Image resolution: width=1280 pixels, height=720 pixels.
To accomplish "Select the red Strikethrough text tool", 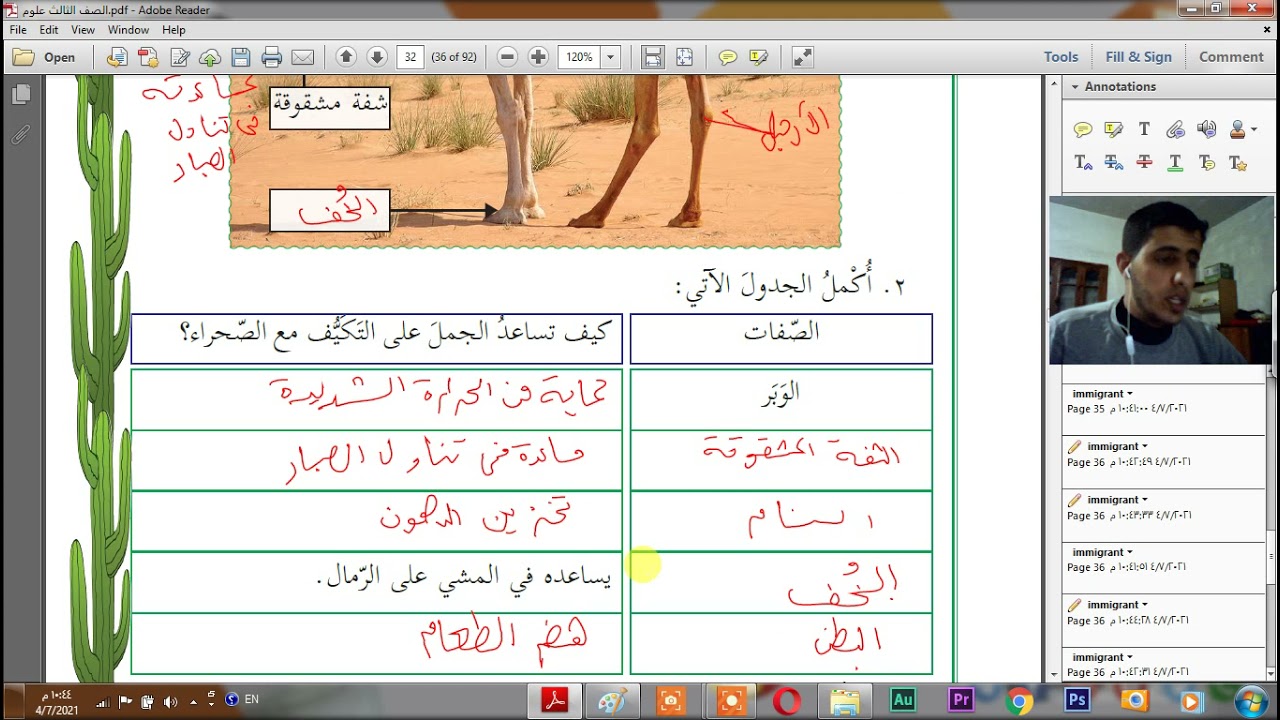I will click(x=1144, y=162).
